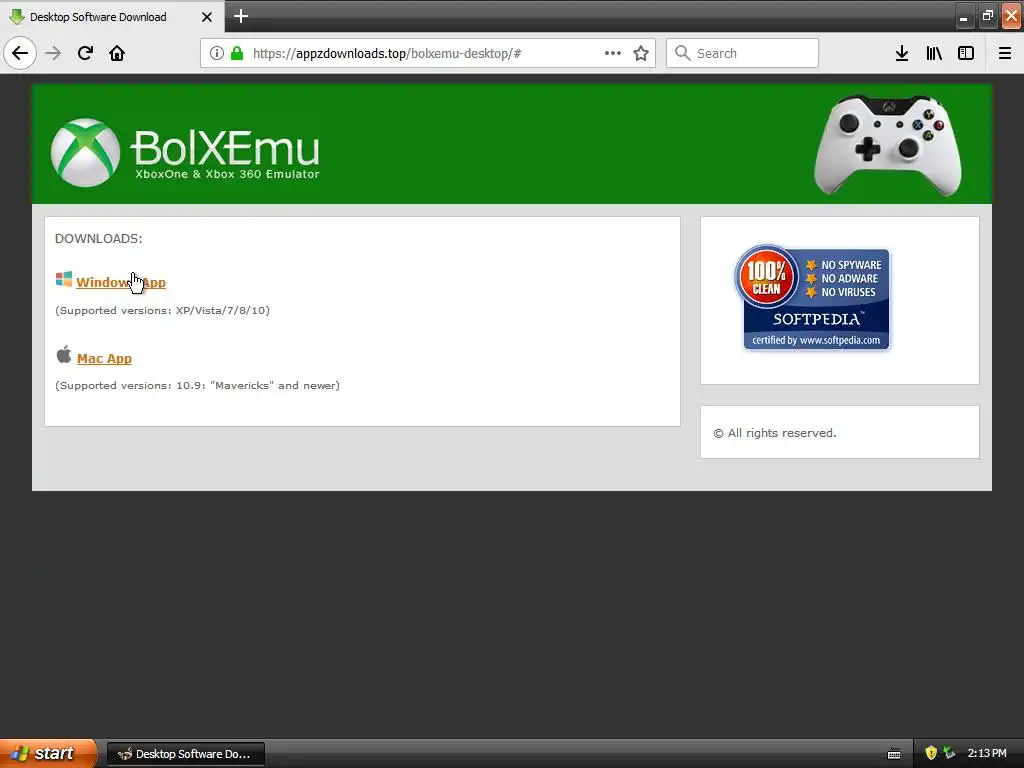Click the BolXEmu title text
The image size is (1024, 768).
pos(225,148)
